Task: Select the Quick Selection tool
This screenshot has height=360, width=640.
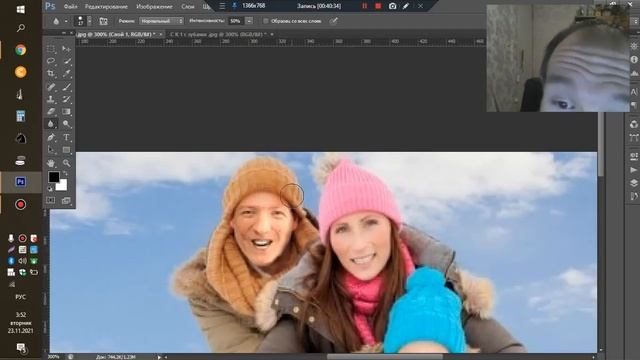Action: point(66,61)
